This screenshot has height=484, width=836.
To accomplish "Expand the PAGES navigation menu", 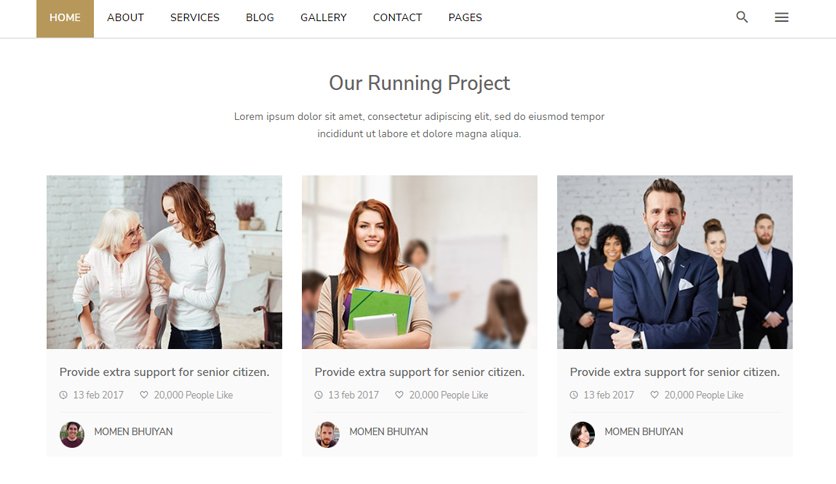I will 465,18.
